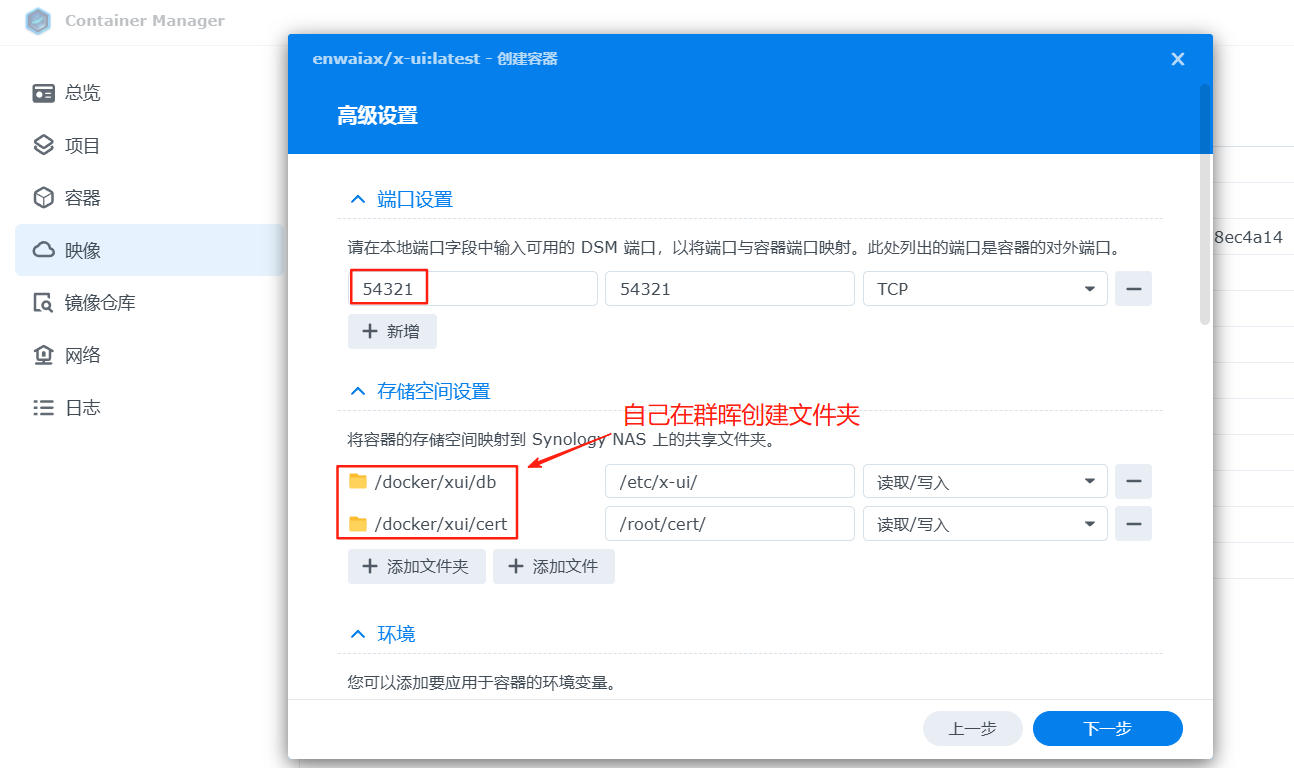Open the 网络 network page

pyautogui.click(x=82, y=355)
